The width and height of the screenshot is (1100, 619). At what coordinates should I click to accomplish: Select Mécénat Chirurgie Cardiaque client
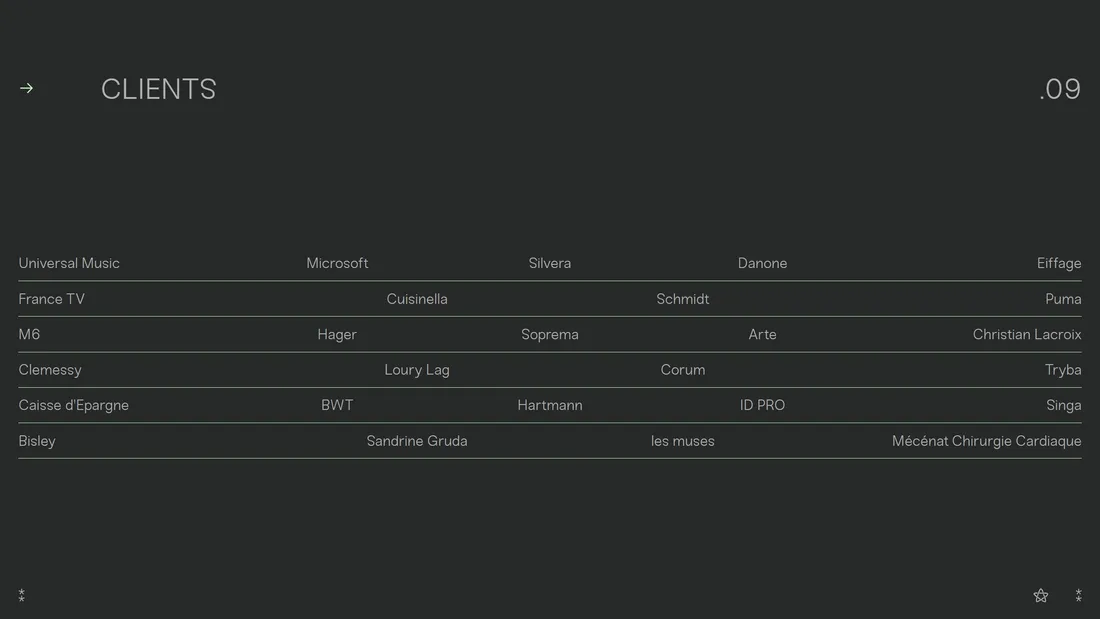tap(986, 441)
